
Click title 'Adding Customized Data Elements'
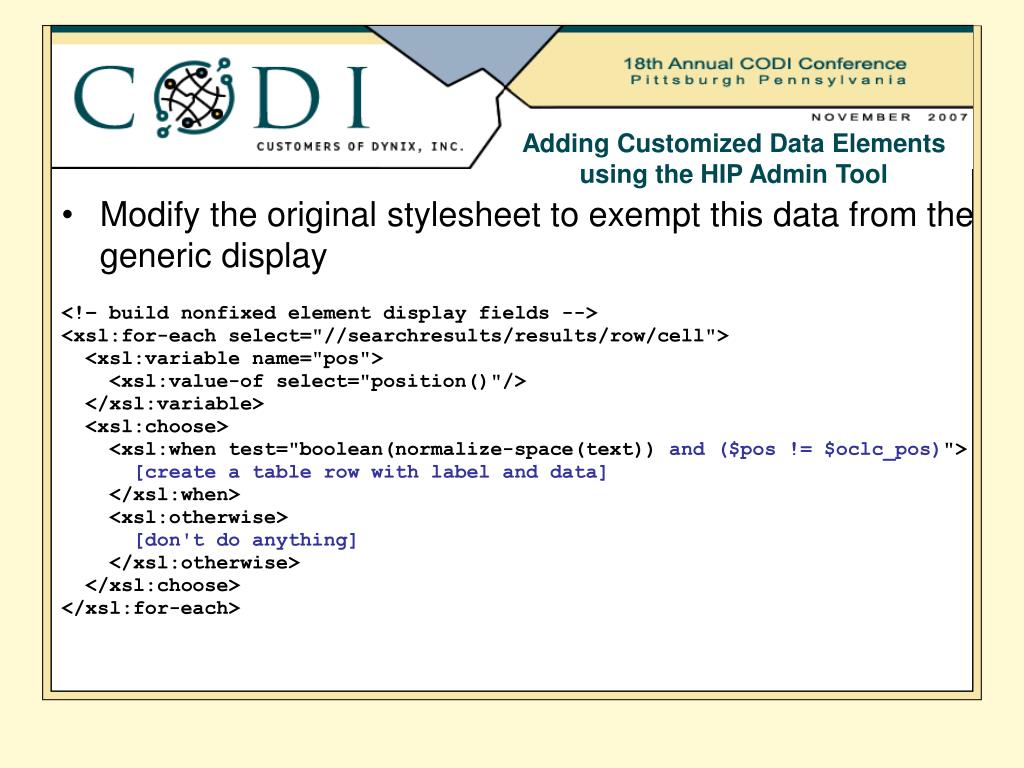coord(733,144)
